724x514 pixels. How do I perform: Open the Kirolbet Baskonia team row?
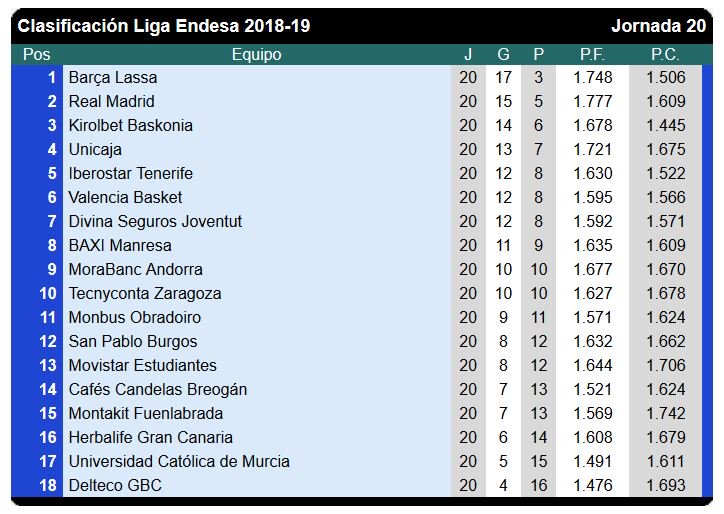(x=130, y=125)
